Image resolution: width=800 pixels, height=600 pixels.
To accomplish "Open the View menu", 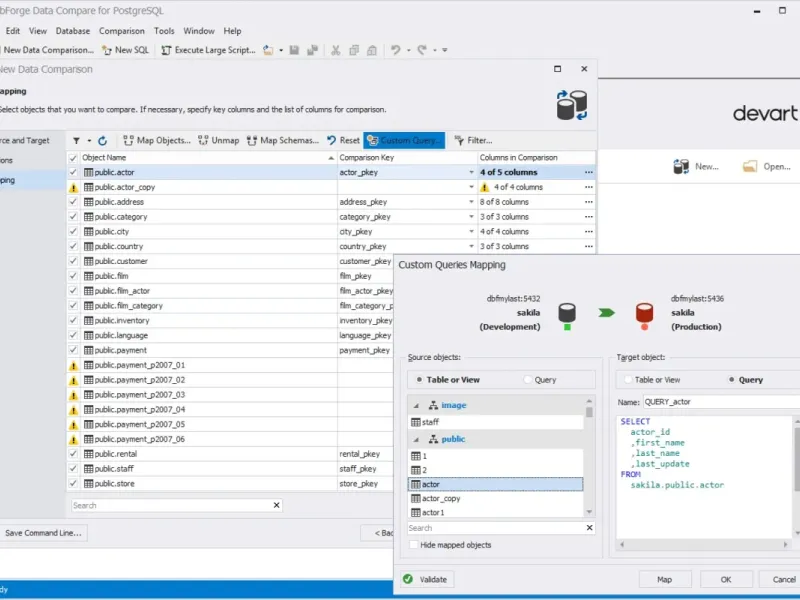I will 38,31.
